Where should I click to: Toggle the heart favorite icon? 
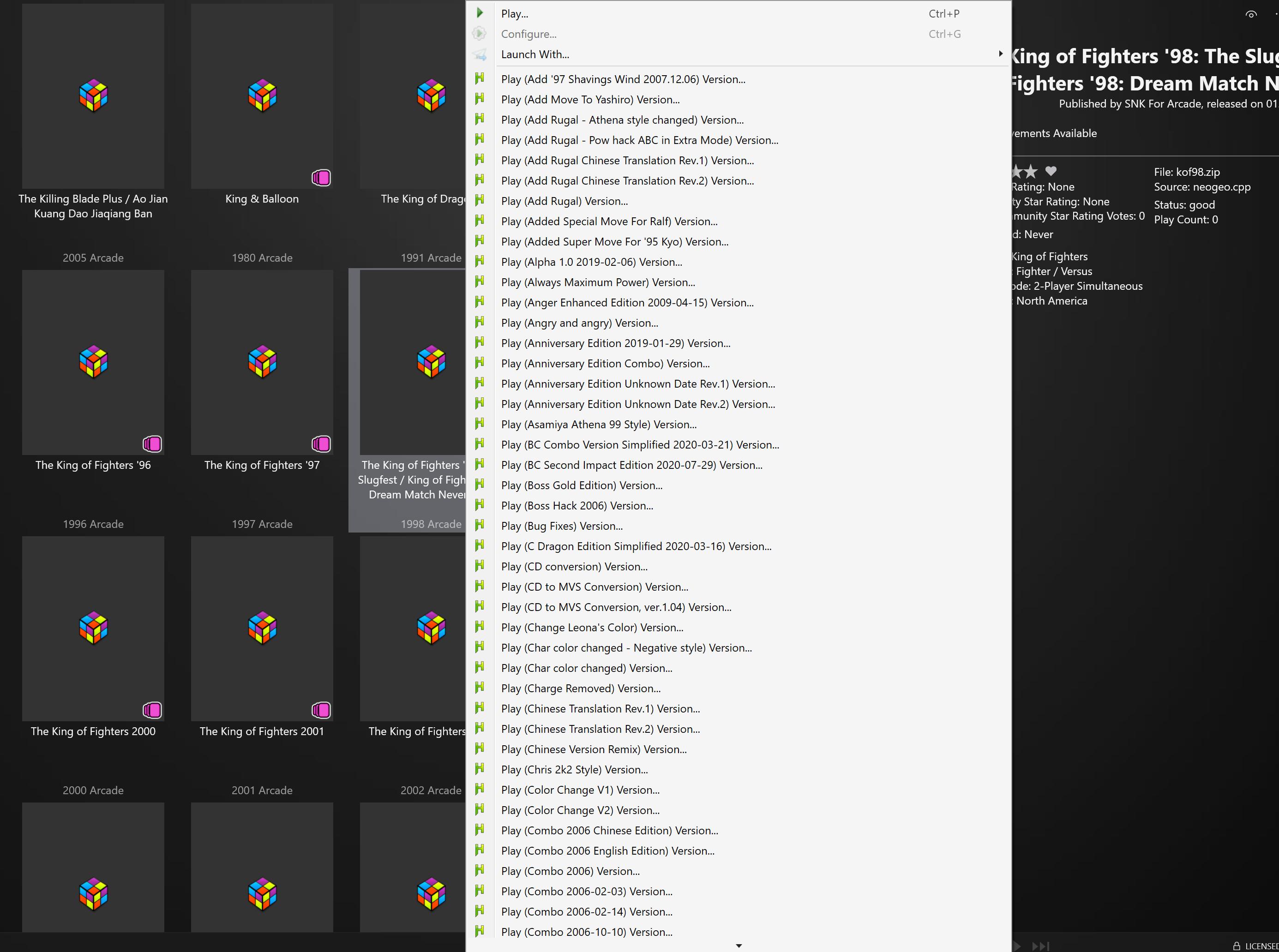tap(1051, 171)
